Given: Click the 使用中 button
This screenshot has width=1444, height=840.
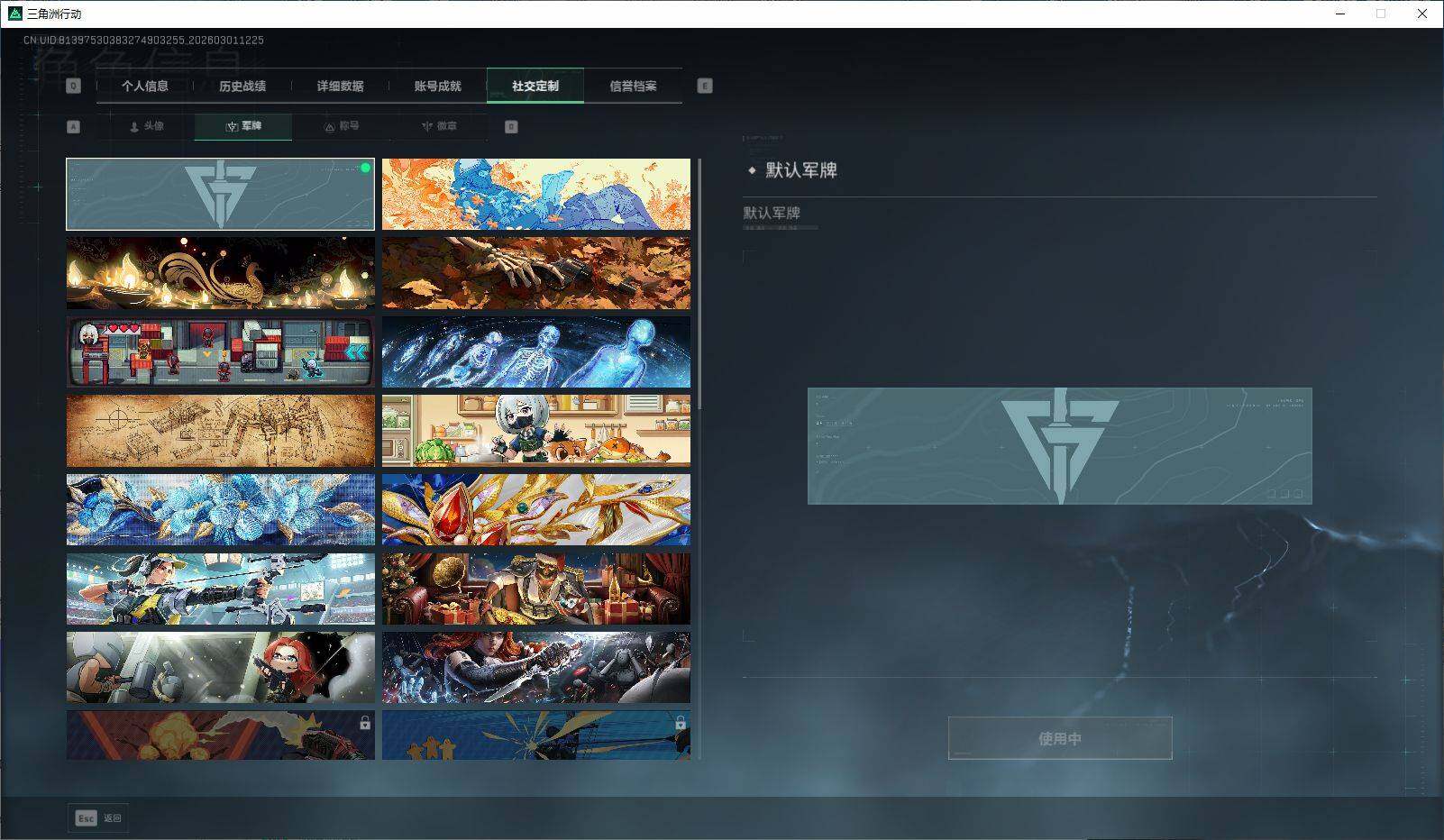Looking at the screenshot, I should click(x=1060, y=738).
